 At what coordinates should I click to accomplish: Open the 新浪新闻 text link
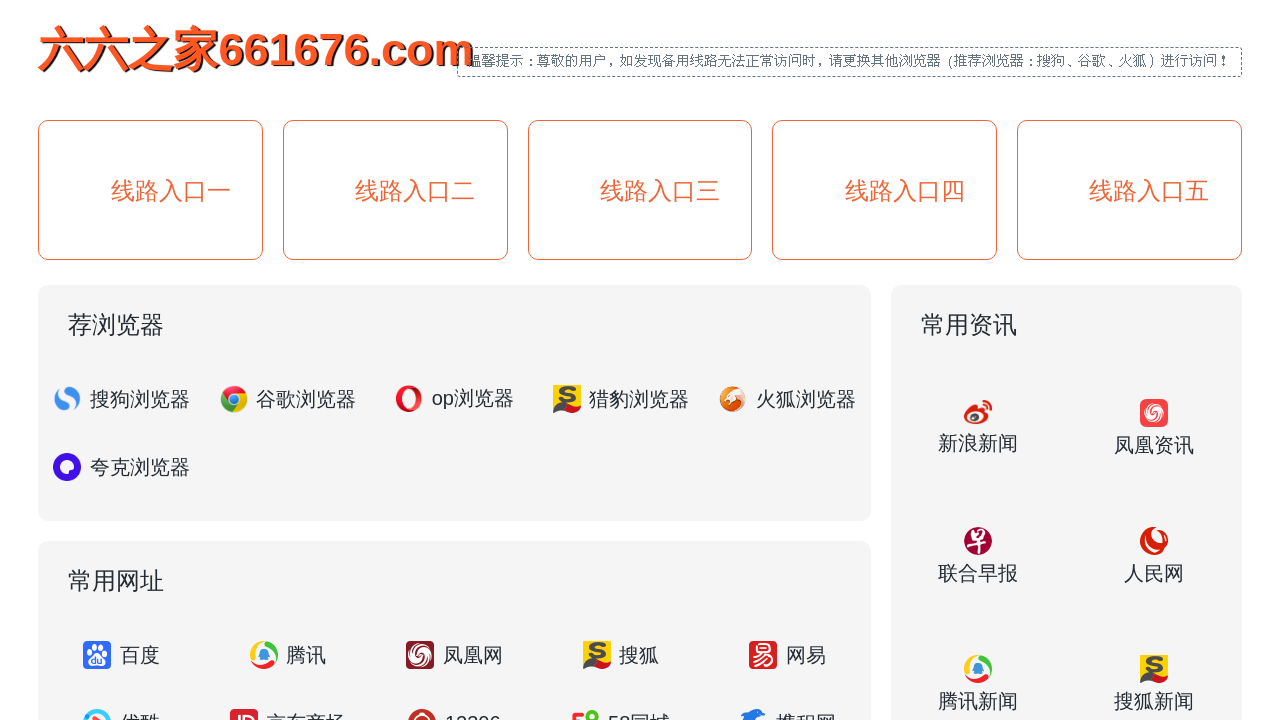click(x=978, y=443)
